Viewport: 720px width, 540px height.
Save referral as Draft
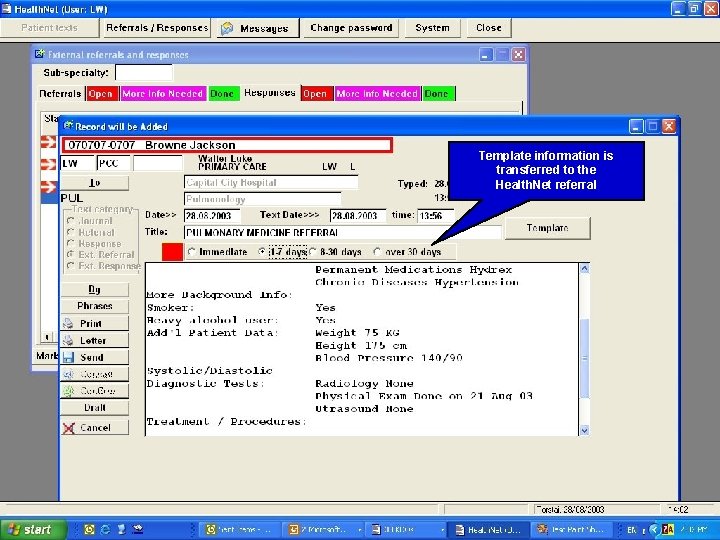95,408
